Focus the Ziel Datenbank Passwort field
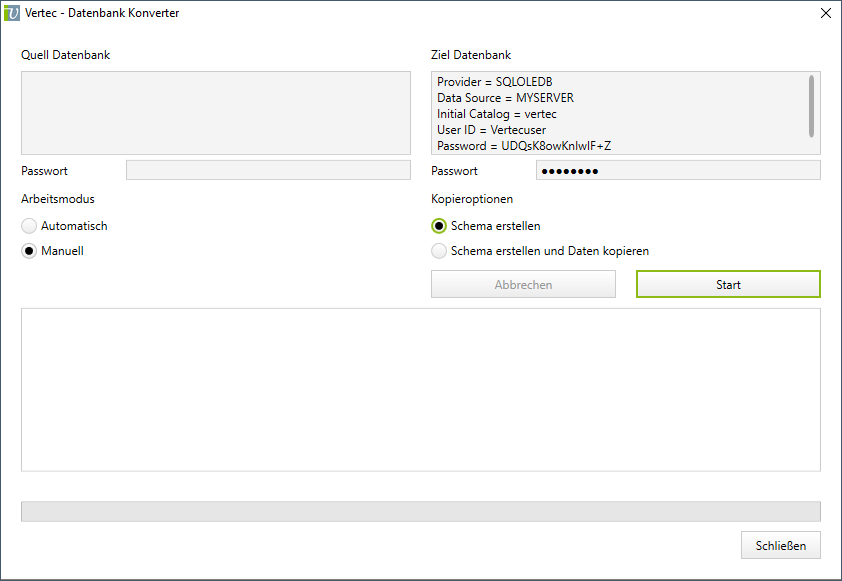This screenshot has height=581, width=842. [677, 171]
